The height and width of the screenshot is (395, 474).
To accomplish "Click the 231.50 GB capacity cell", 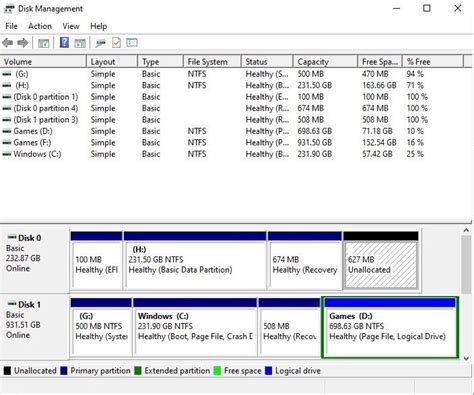I will point(315,85).
